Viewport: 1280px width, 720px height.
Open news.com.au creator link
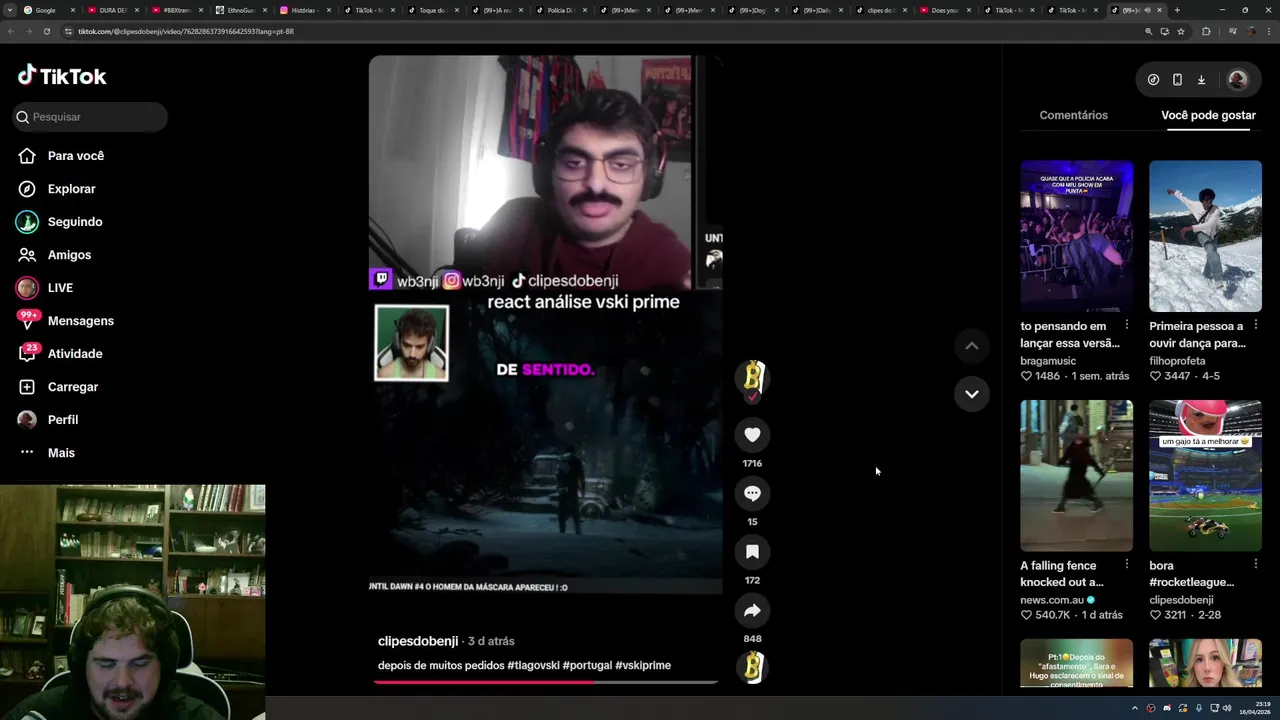(1052, 600)
